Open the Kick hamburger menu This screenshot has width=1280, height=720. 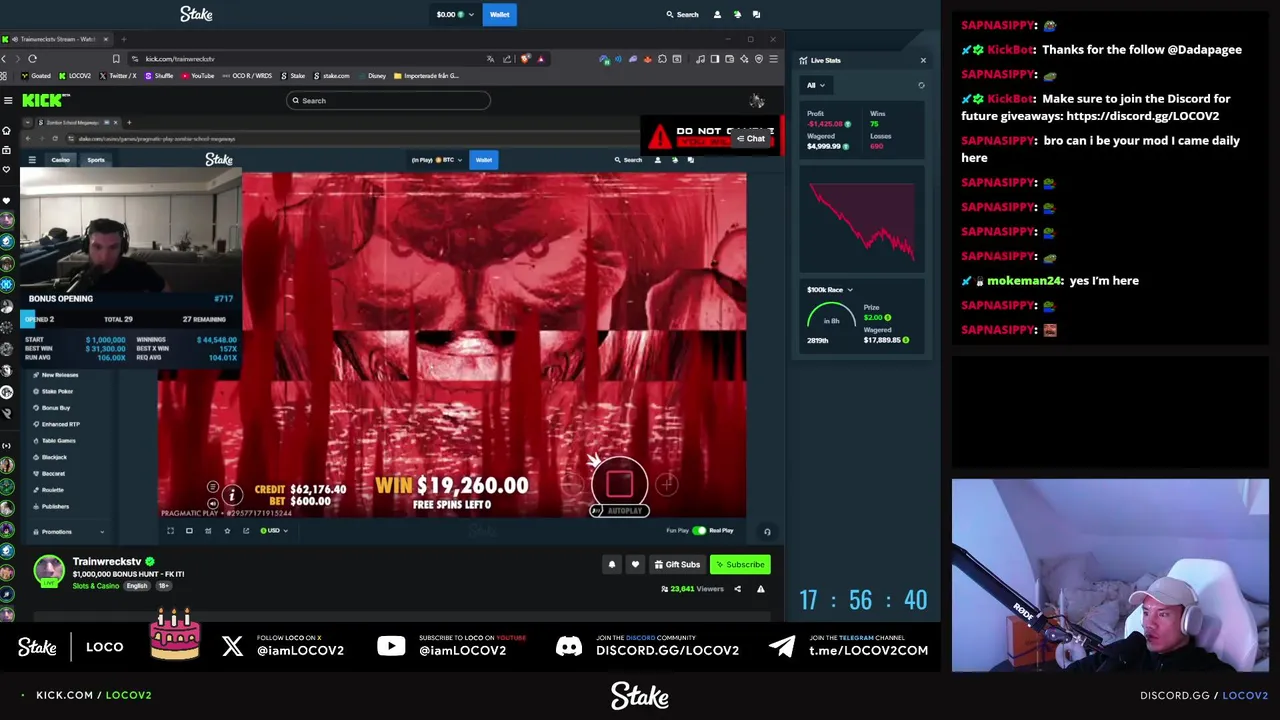pos(8,100)
